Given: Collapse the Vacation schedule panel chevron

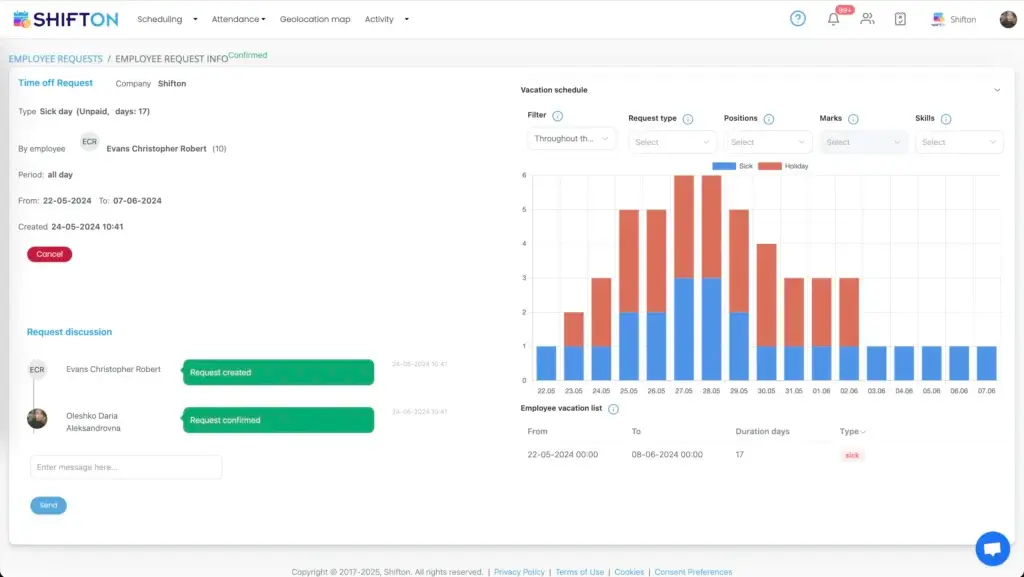Looking at the screenshot, I should pos(997,90).
